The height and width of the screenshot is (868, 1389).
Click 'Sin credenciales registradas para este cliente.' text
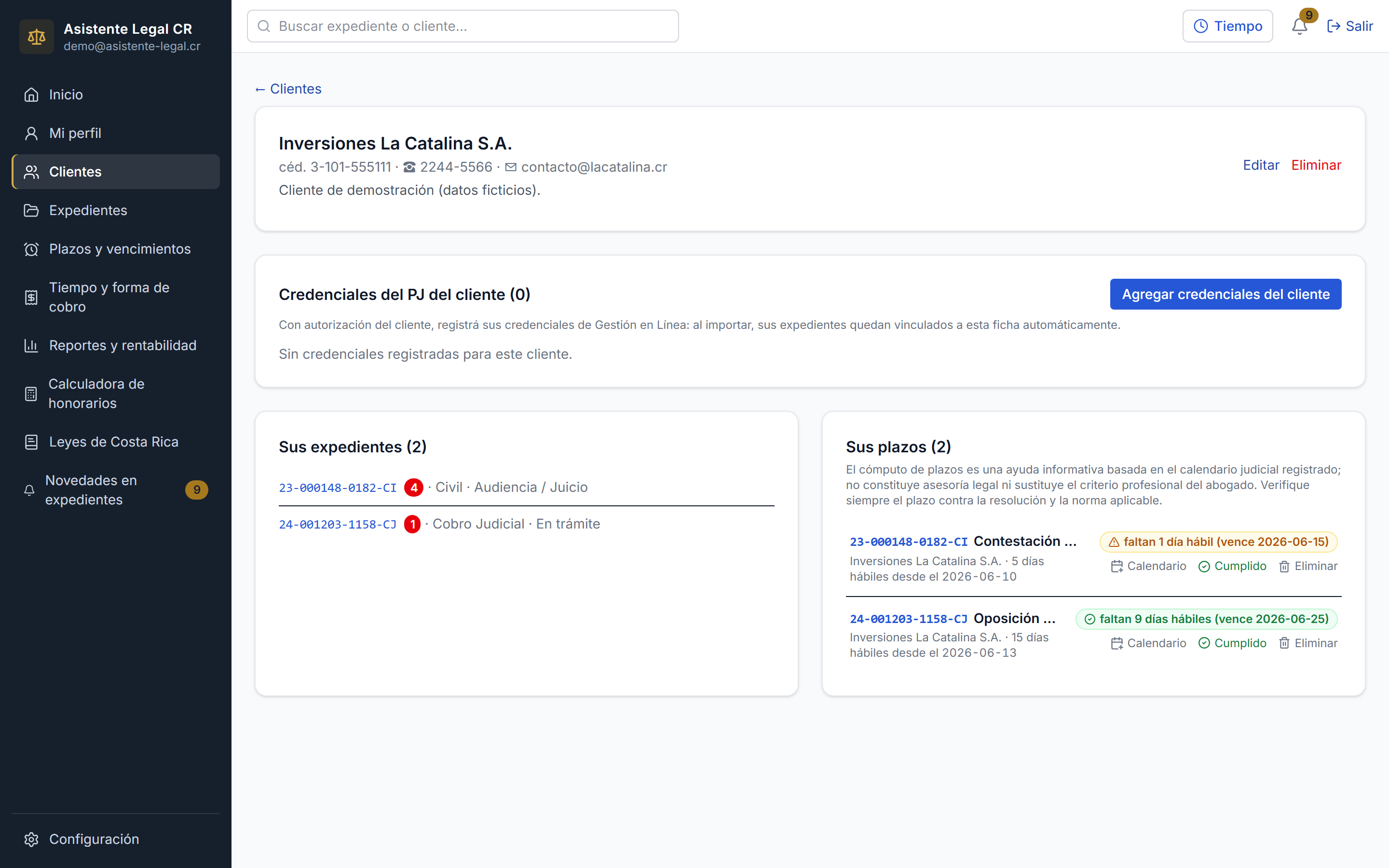tap(425, 354)
